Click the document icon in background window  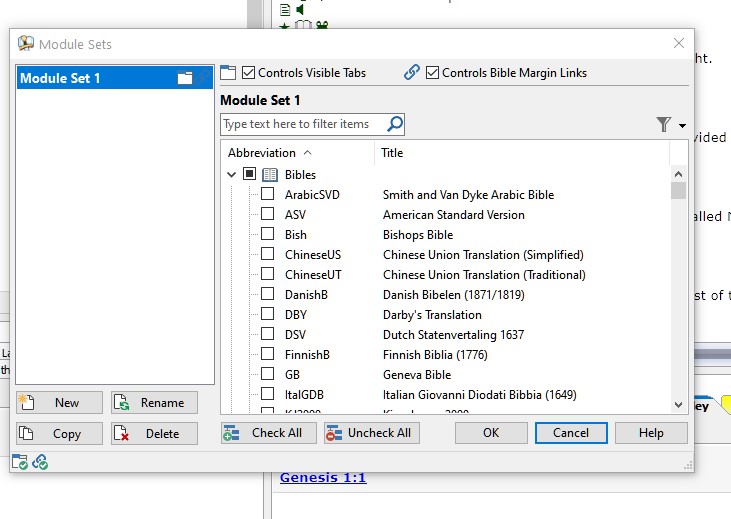click(x=285, y=9)
